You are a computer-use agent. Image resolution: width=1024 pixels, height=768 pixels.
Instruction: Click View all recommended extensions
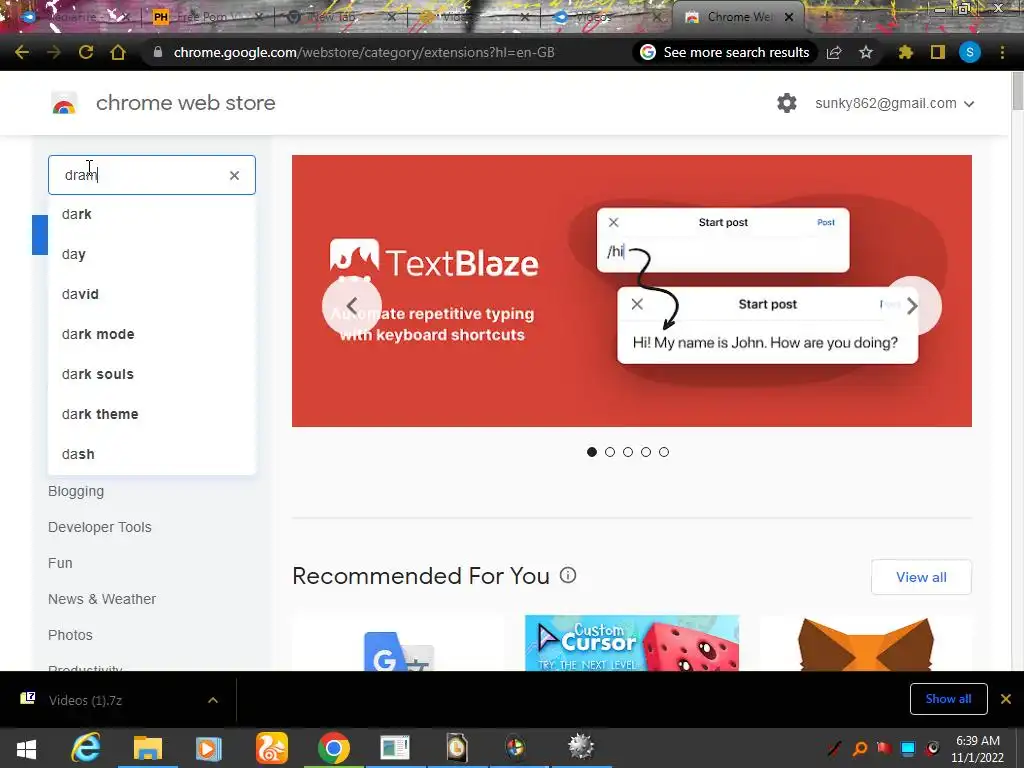point(921,577)
